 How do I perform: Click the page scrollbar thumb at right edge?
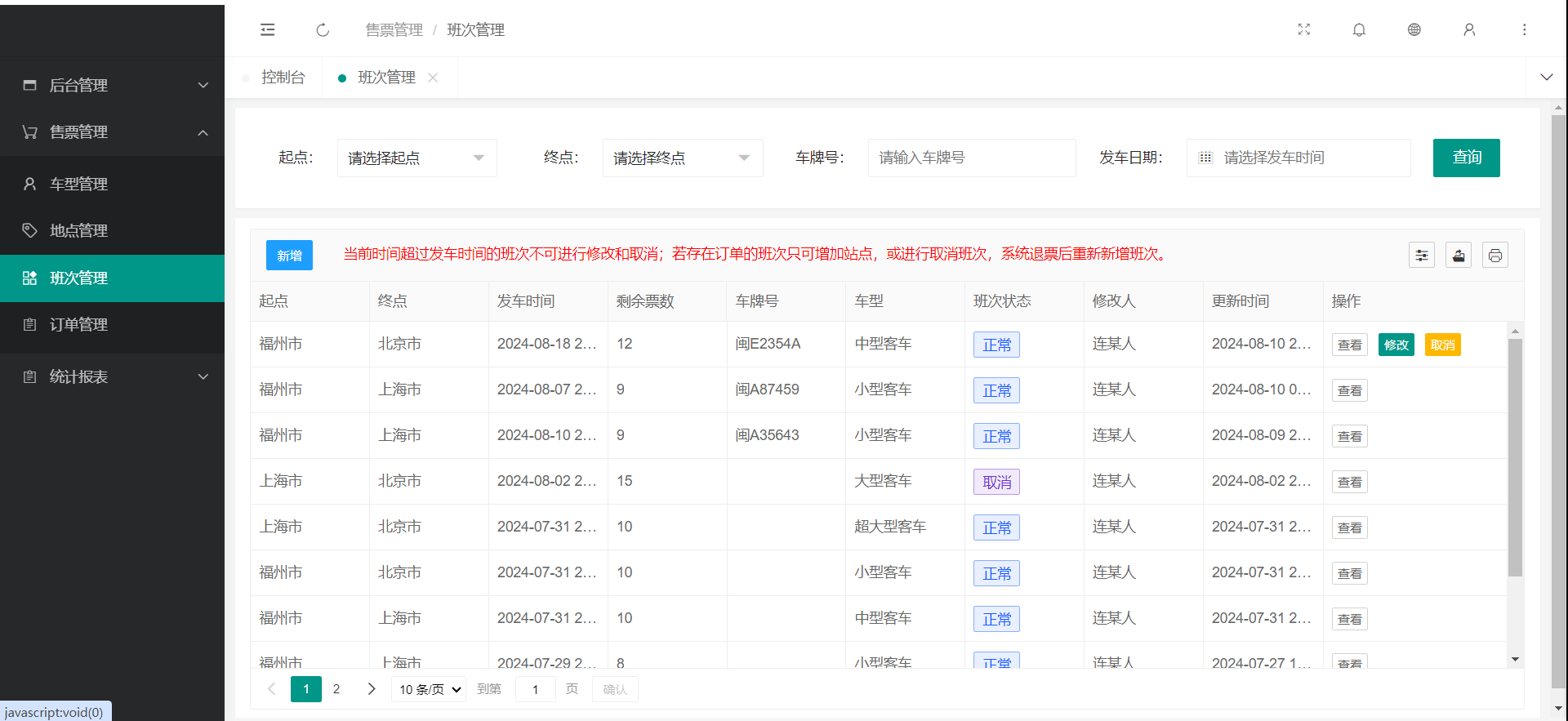[x=1559, y=400]
